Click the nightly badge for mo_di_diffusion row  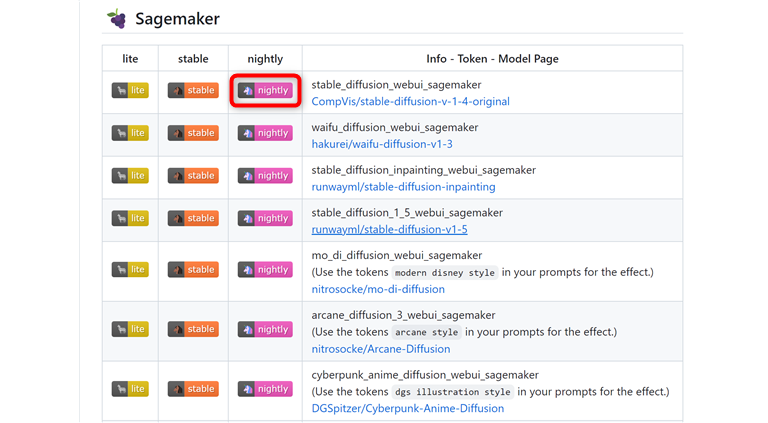[265, 270]
